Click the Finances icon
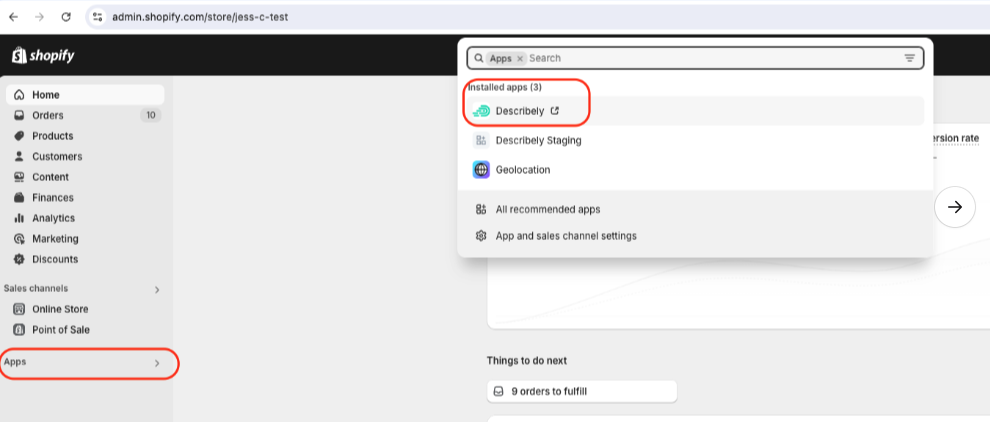990x422 pixels. click(19, 197)
